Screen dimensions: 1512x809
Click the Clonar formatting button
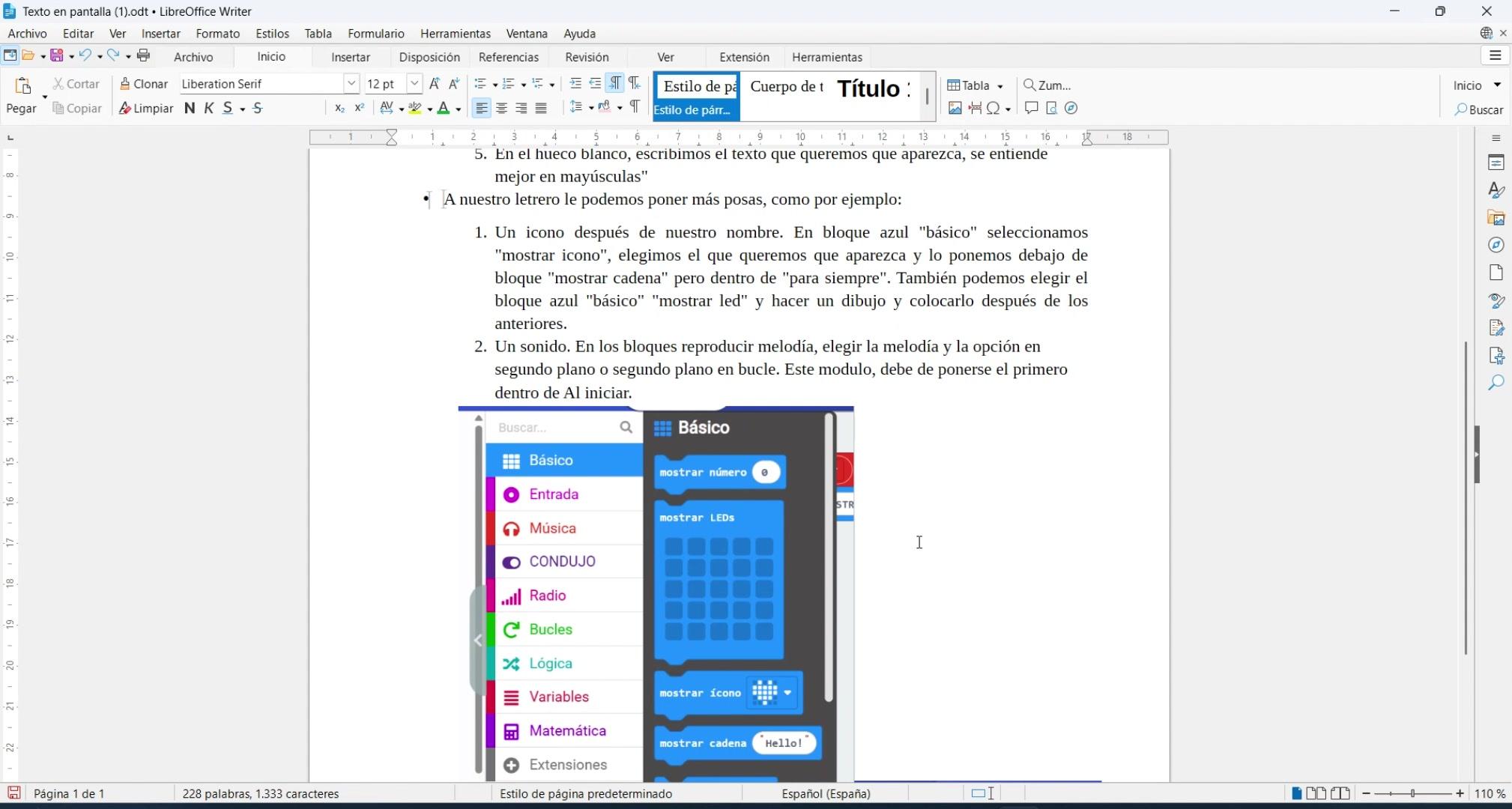(x=144, y=84)
